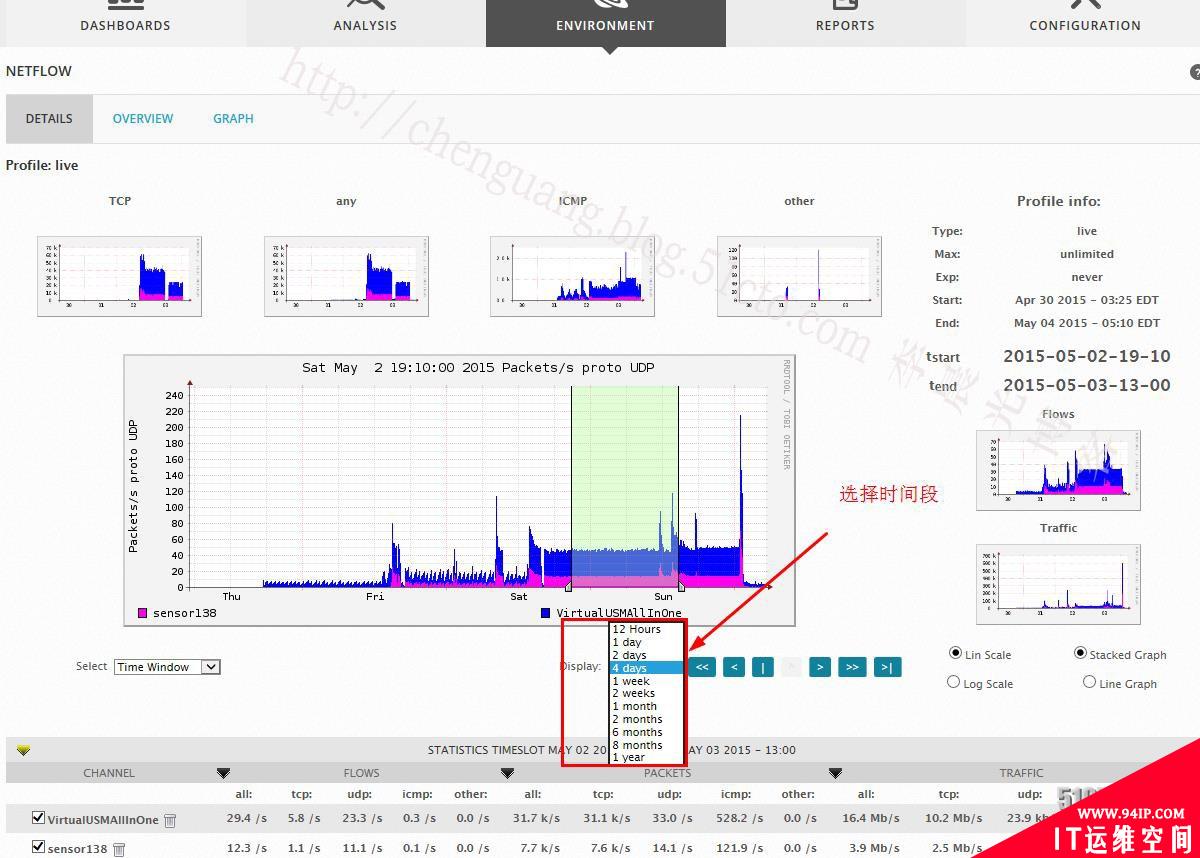The image size is (1200, 858).
Task: Choose 1 year in Display list
Action: pyautogui.click(x=647, y=757)
